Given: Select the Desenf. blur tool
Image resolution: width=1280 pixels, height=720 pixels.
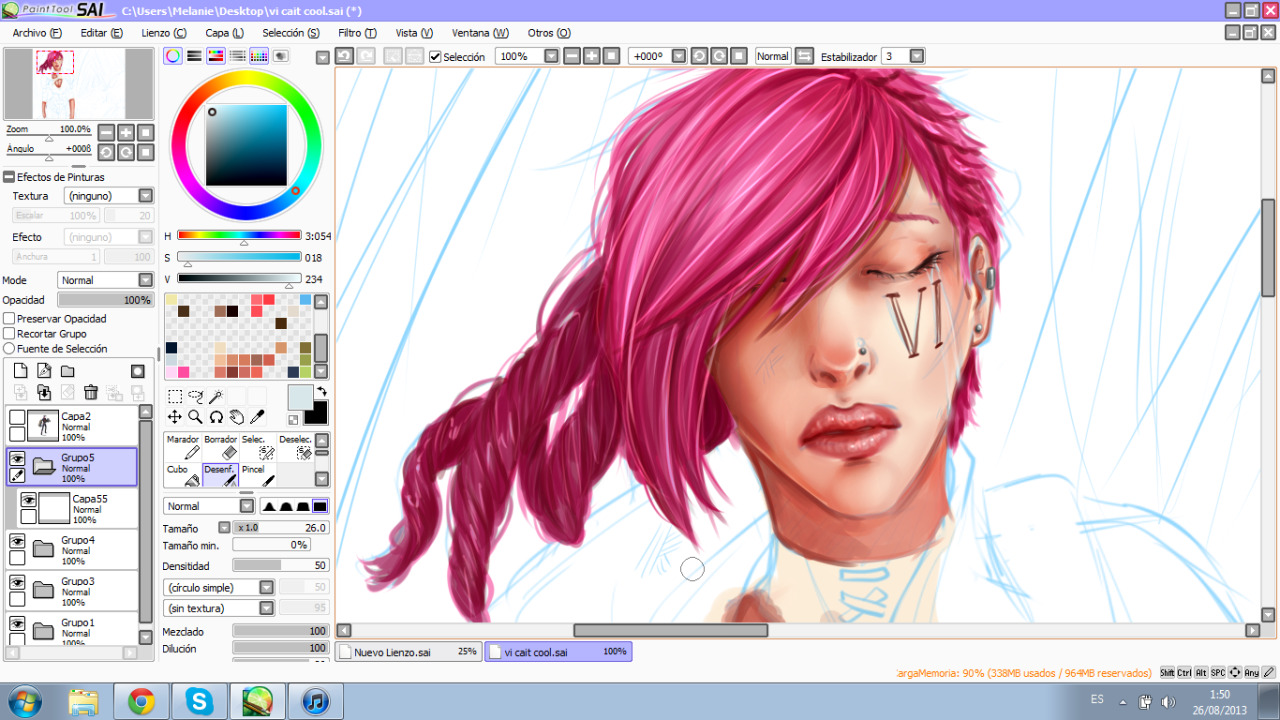Looking at the screenshot, I should (221, 475).
